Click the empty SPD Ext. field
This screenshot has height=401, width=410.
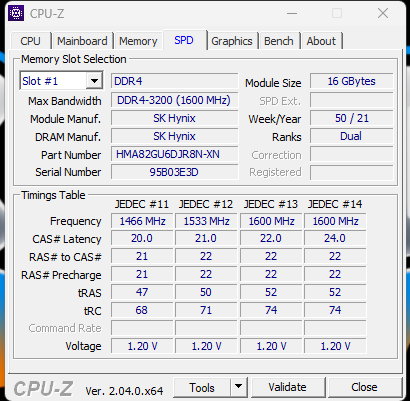pos(351,100)
